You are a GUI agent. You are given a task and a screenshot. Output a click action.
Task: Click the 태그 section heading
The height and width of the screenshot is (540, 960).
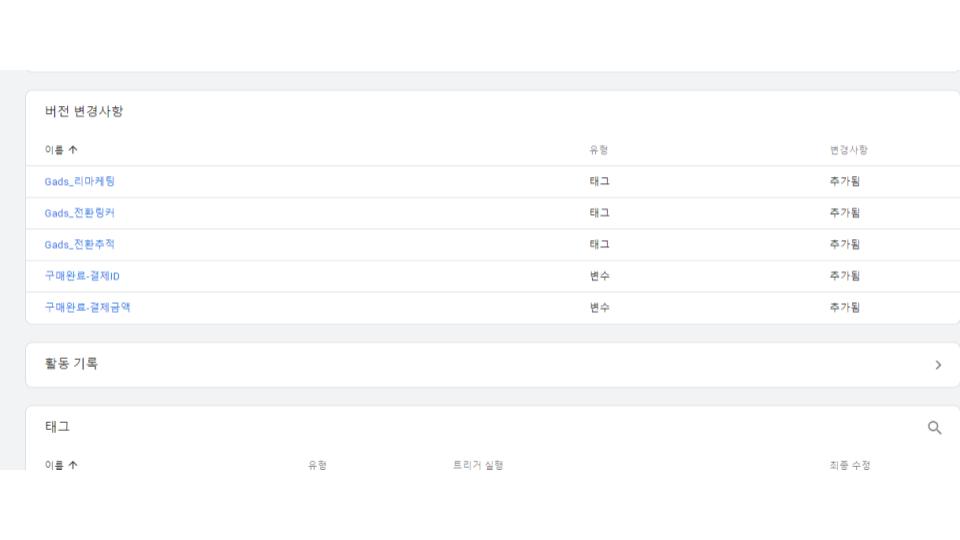(x=57, y=427)
